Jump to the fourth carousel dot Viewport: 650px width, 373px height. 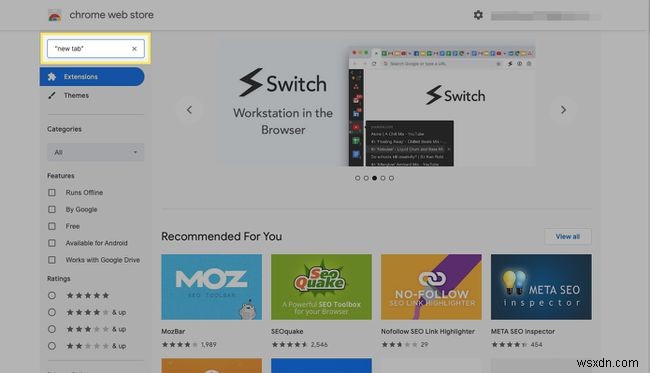coord(383,178)
